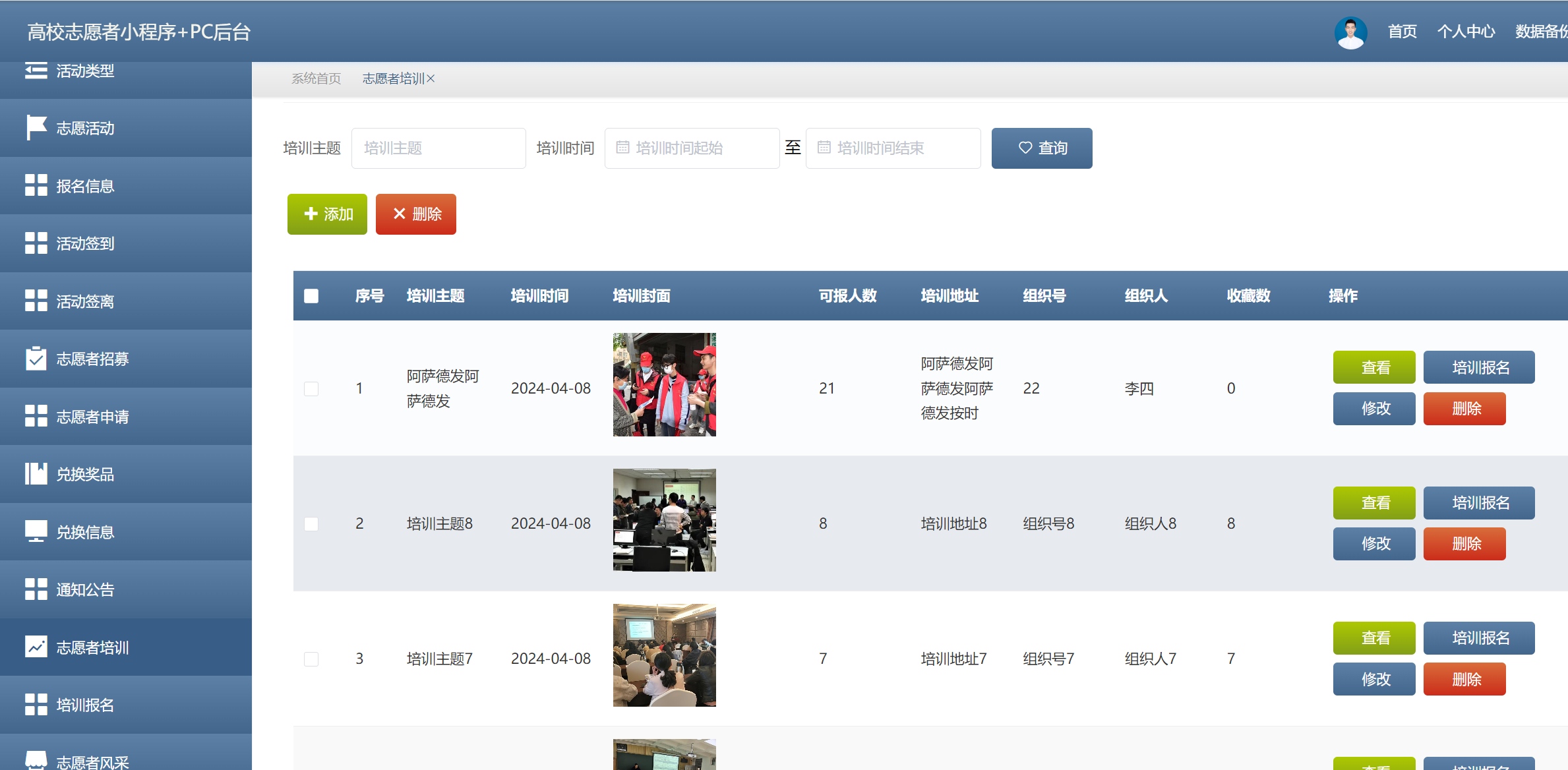Click 修改 for the 李四 row
1568x770 pixels.
click(1374, 409)
